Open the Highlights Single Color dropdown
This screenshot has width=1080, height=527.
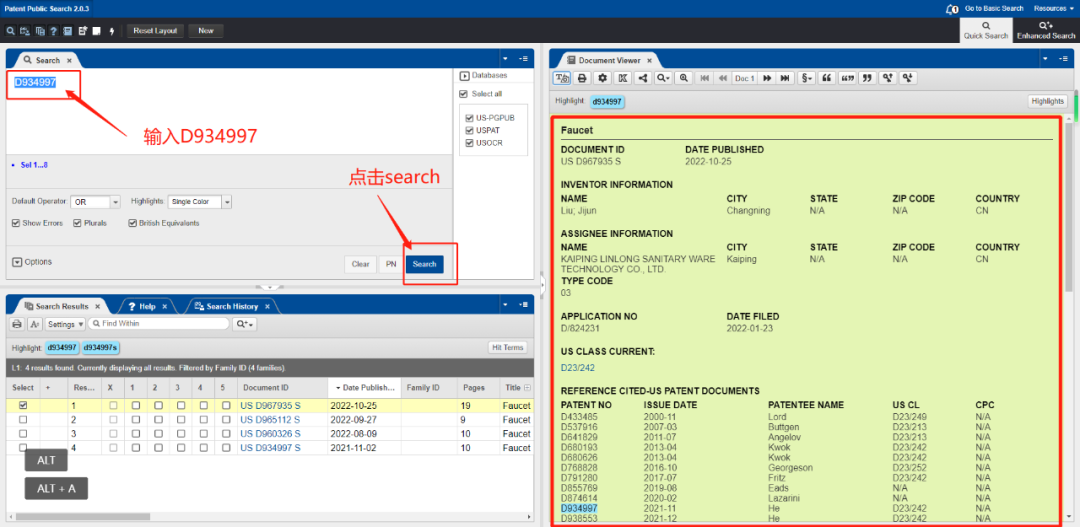(x=200, y=202)
